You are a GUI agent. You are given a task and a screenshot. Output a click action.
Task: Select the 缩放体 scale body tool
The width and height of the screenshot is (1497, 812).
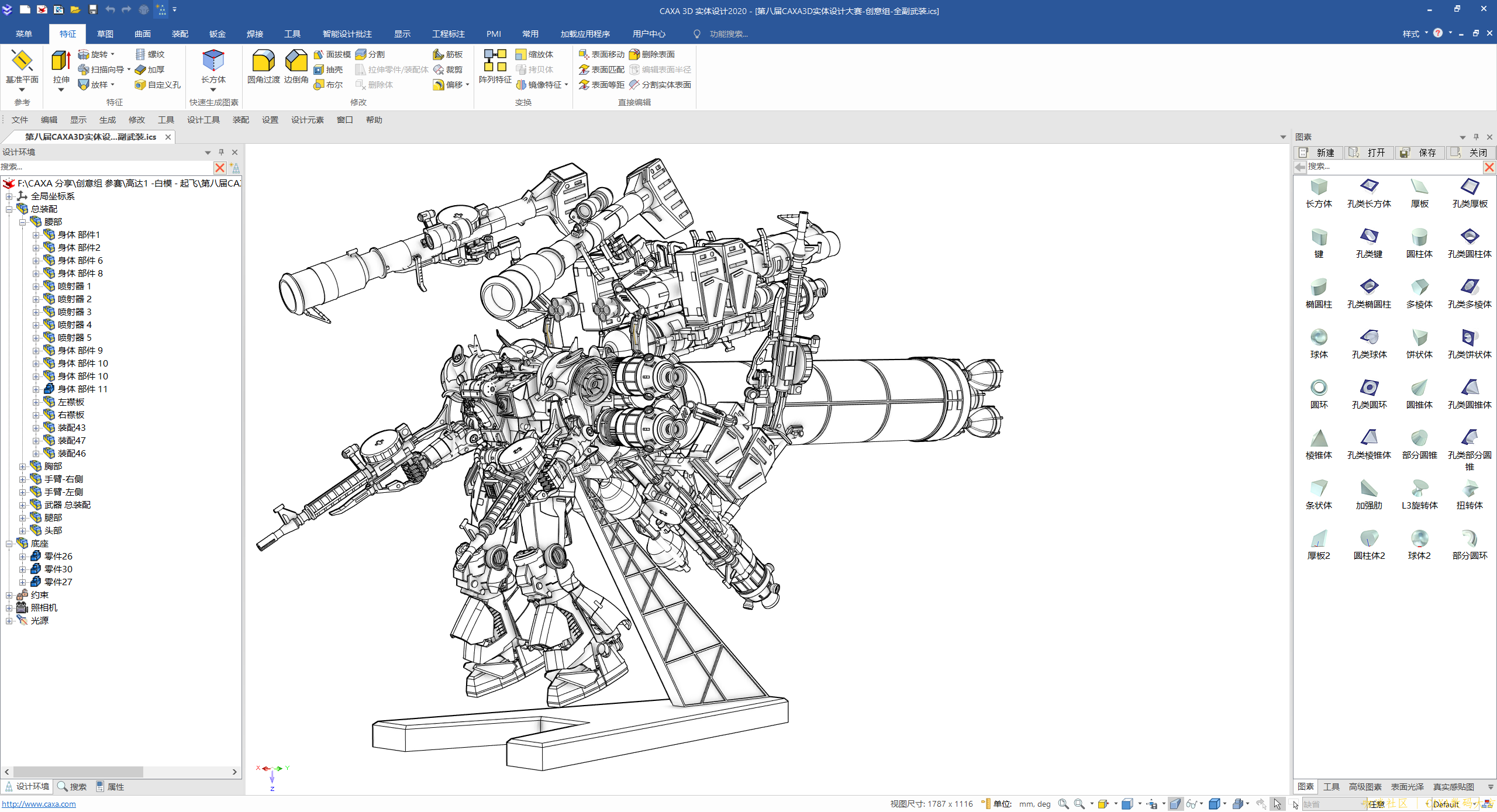[x=534, y=54]
